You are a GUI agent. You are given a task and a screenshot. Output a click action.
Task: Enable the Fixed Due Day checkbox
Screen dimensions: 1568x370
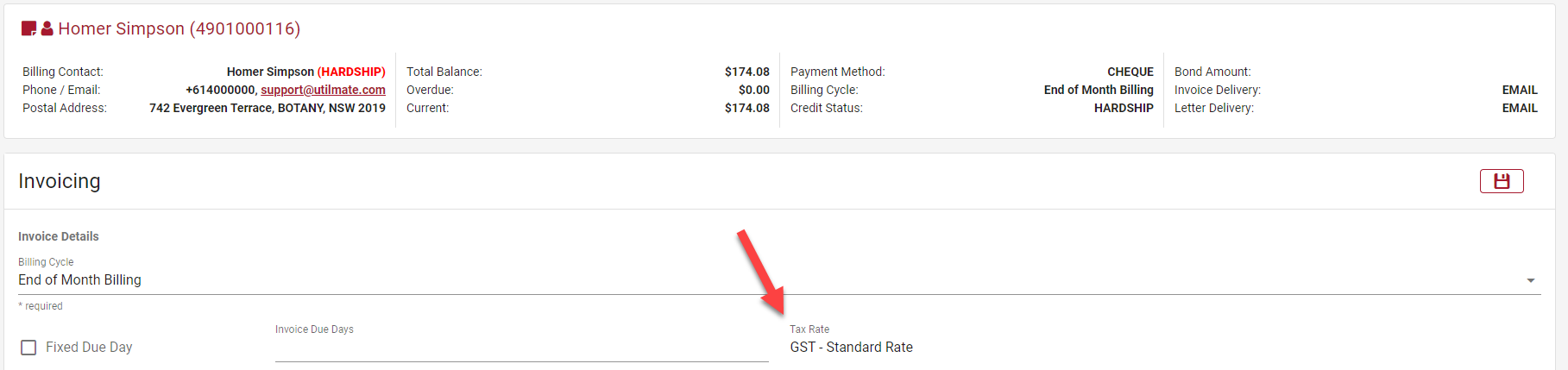coord(28,348)
